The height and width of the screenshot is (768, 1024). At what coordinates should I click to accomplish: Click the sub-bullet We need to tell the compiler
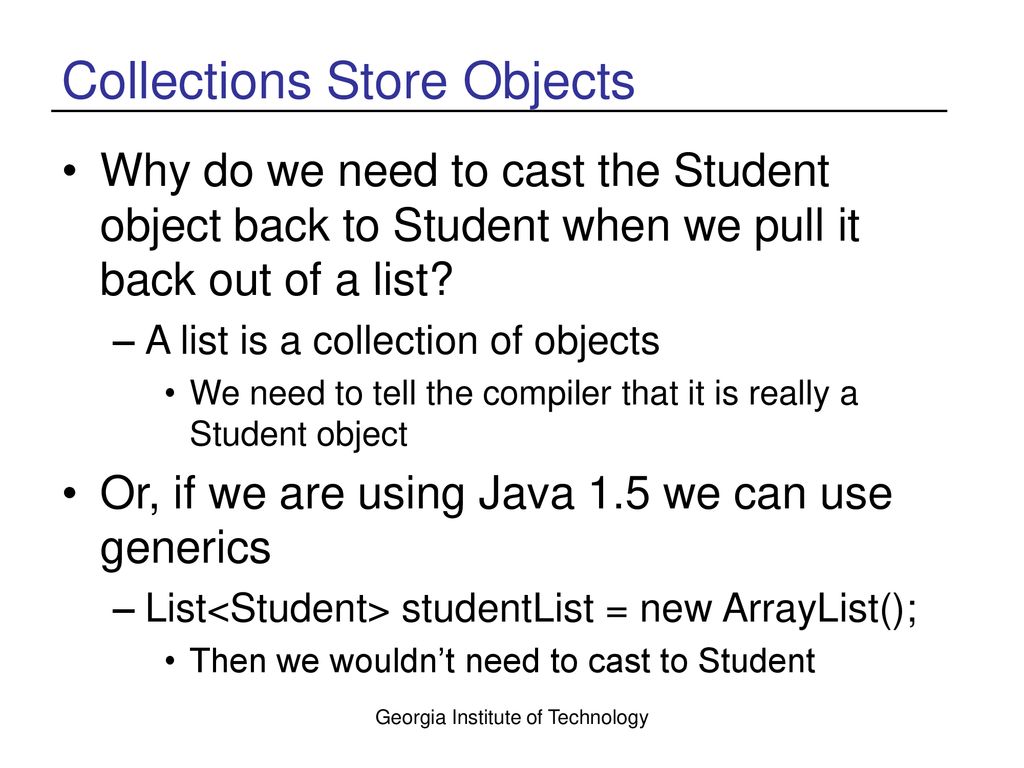pyautogui.click(x=524, y=414)
